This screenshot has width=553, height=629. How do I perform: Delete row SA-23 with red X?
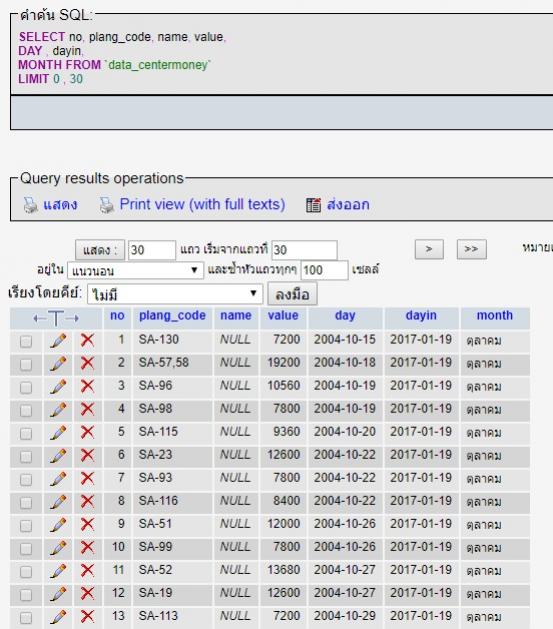(87, 456)
